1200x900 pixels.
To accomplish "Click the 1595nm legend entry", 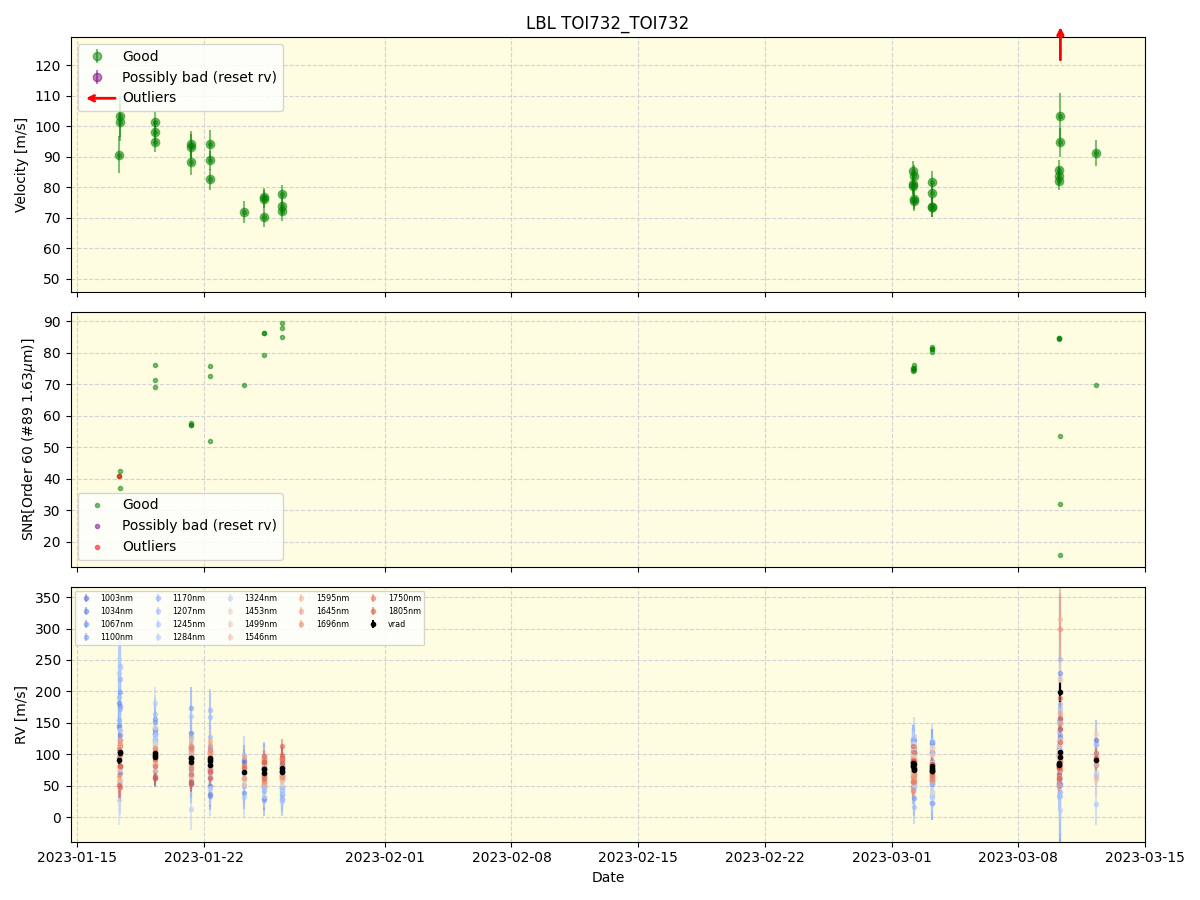I will tap(332, 598).
